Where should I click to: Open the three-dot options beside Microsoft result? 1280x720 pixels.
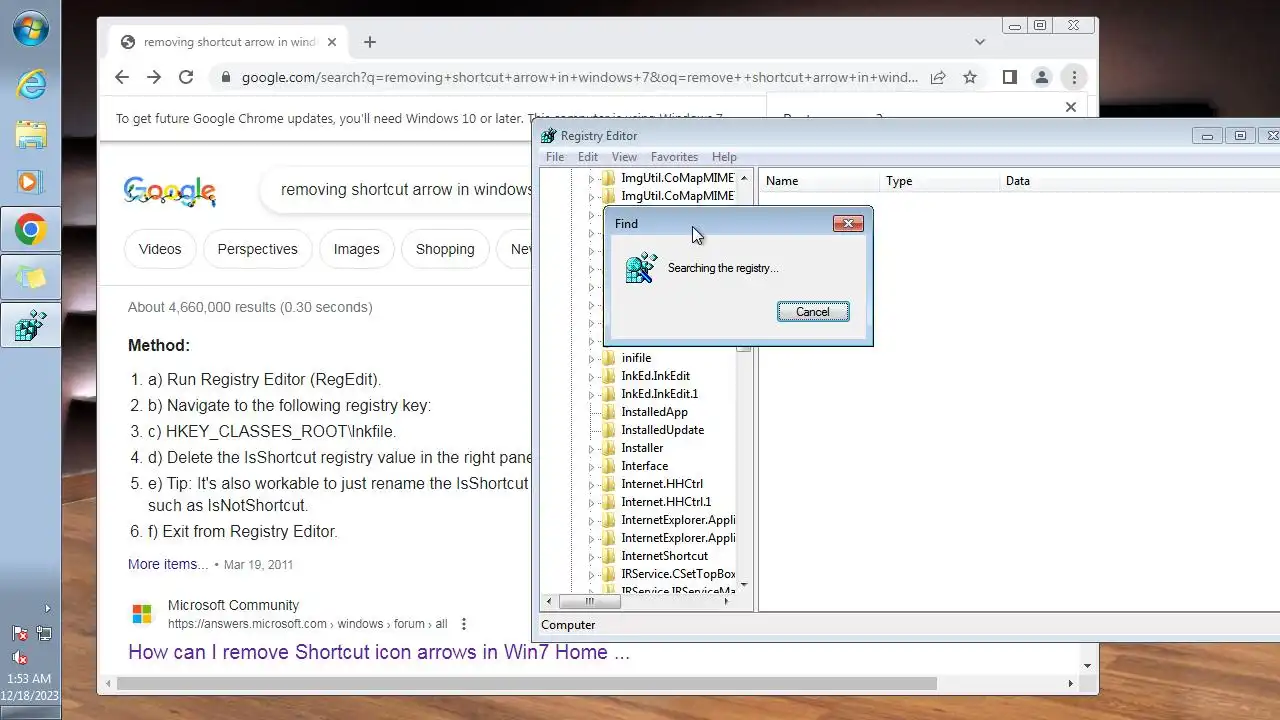pyautogui.click(x=464, y=624)
